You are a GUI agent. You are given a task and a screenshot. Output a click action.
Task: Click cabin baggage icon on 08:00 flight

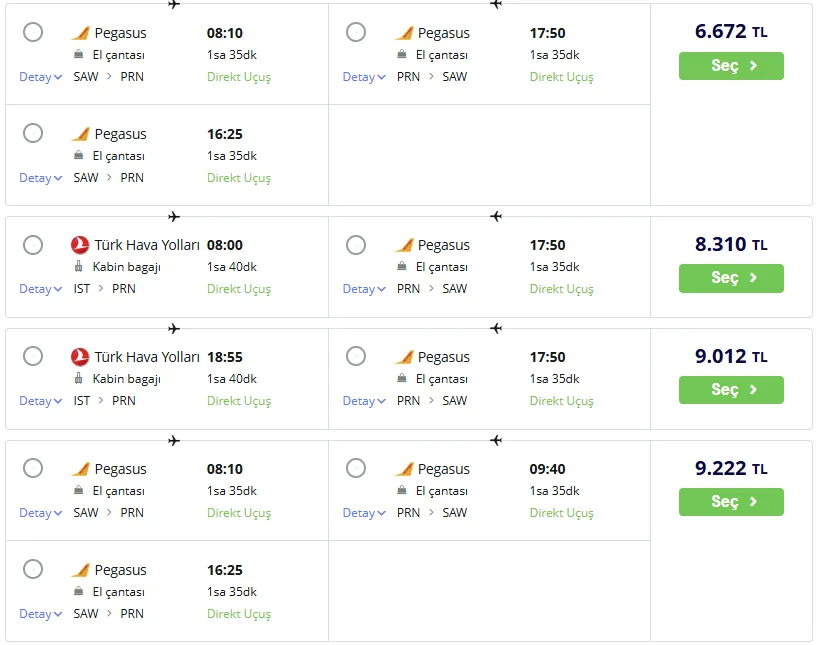(80, 267)
